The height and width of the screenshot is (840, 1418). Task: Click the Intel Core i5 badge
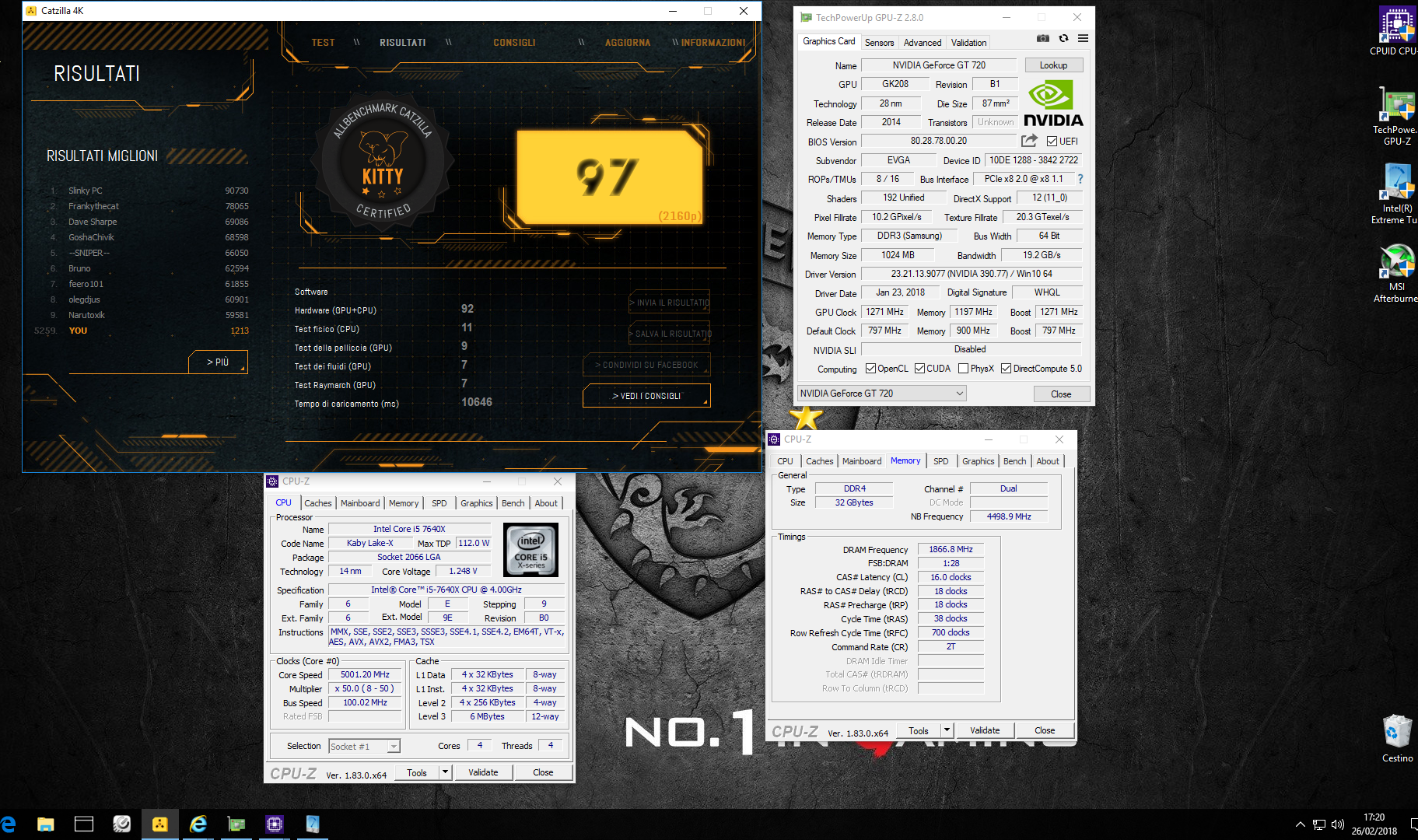pos(531,549)
